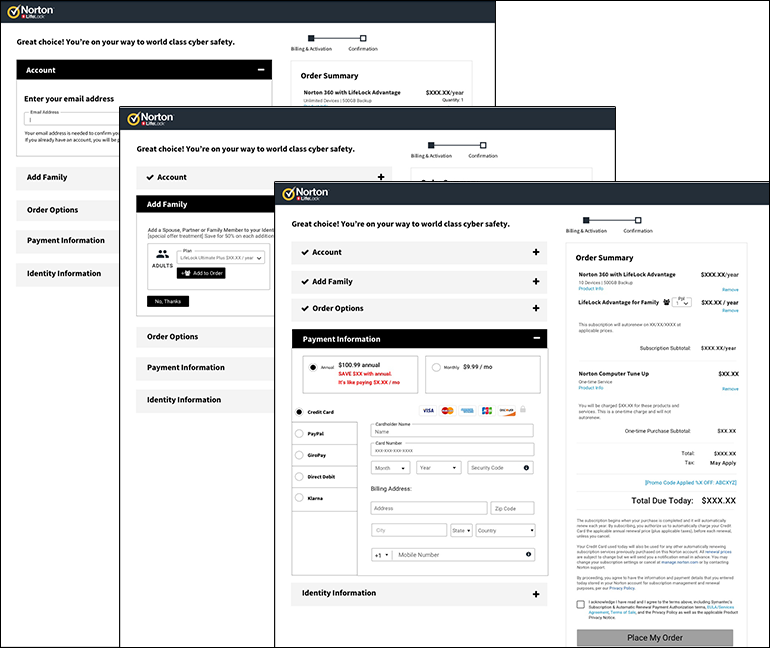
Task: Check the acknowledge terms checkbox
Action: [580, 604]
